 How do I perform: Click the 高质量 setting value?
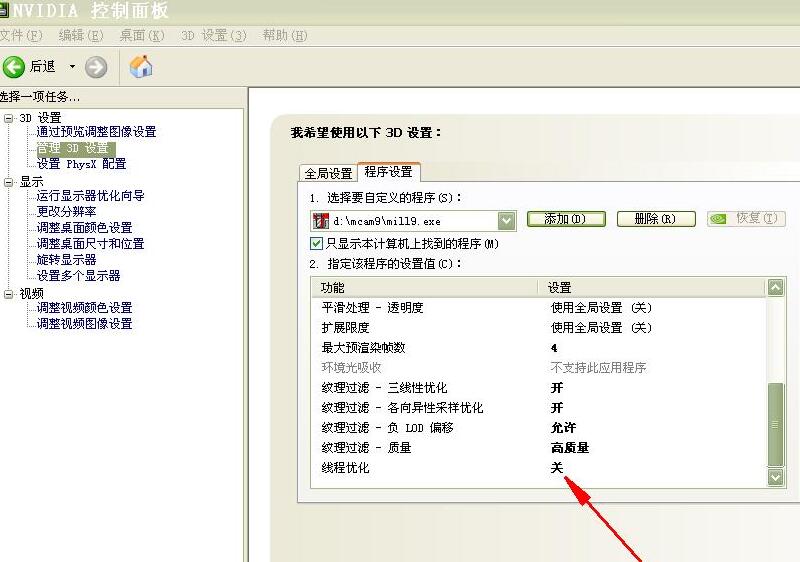pyautogui.click(x=570, y=448)
